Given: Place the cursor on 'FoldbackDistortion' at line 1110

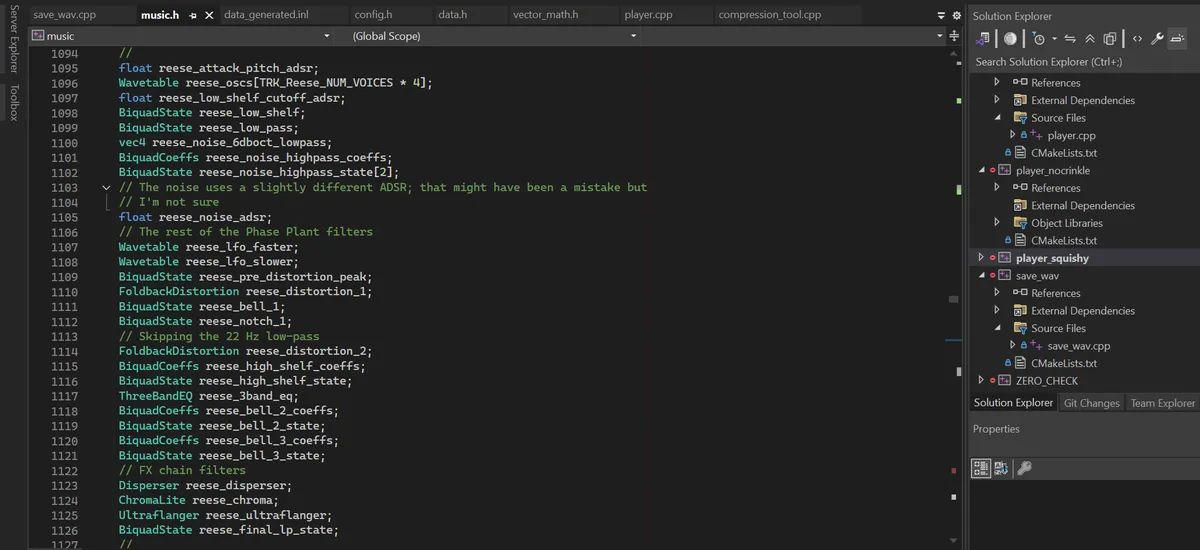Looking at the screenshot, I should pos(178,291).
